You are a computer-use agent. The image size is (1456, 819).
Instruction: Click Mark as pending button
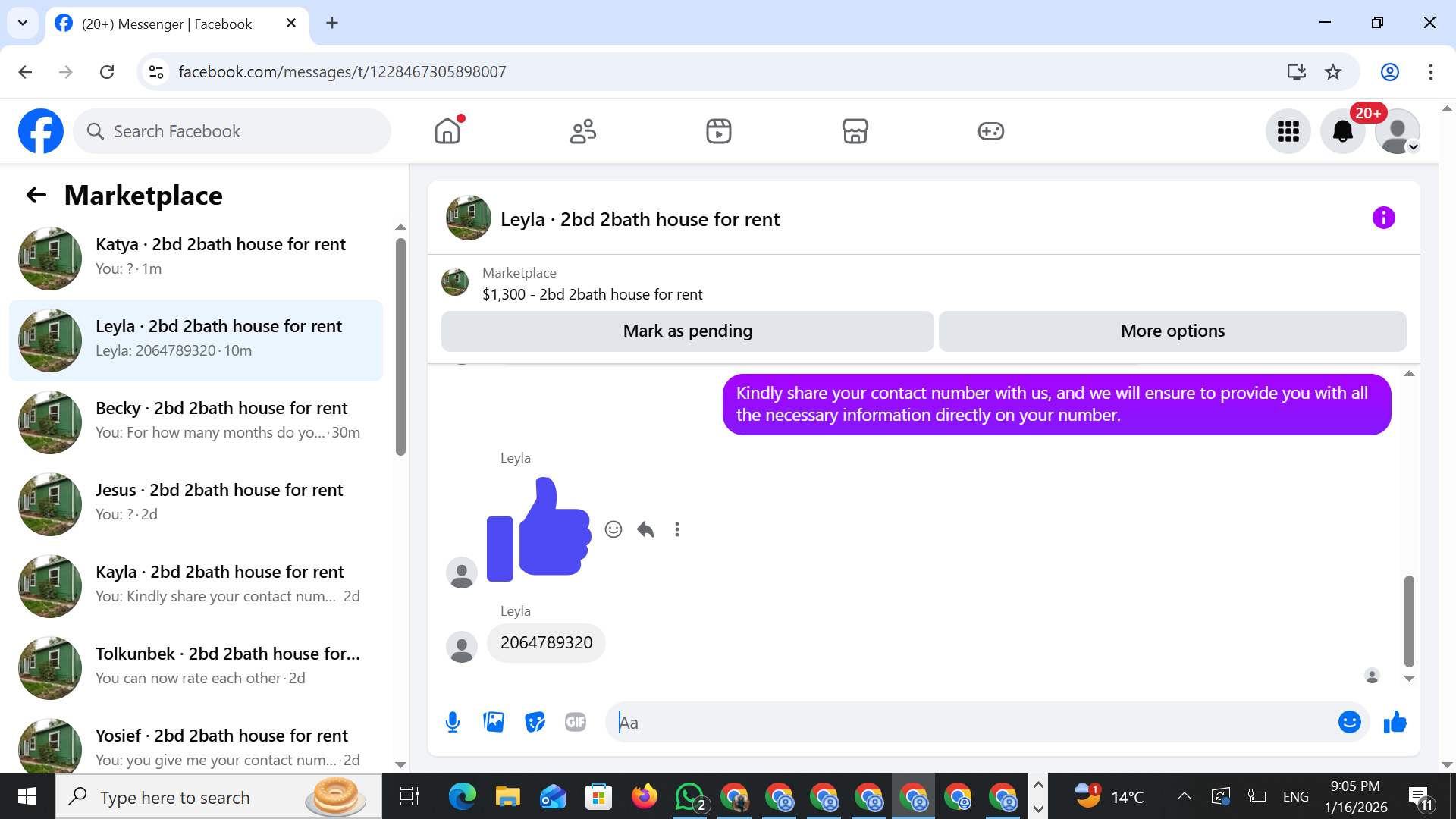pos(687,331)
